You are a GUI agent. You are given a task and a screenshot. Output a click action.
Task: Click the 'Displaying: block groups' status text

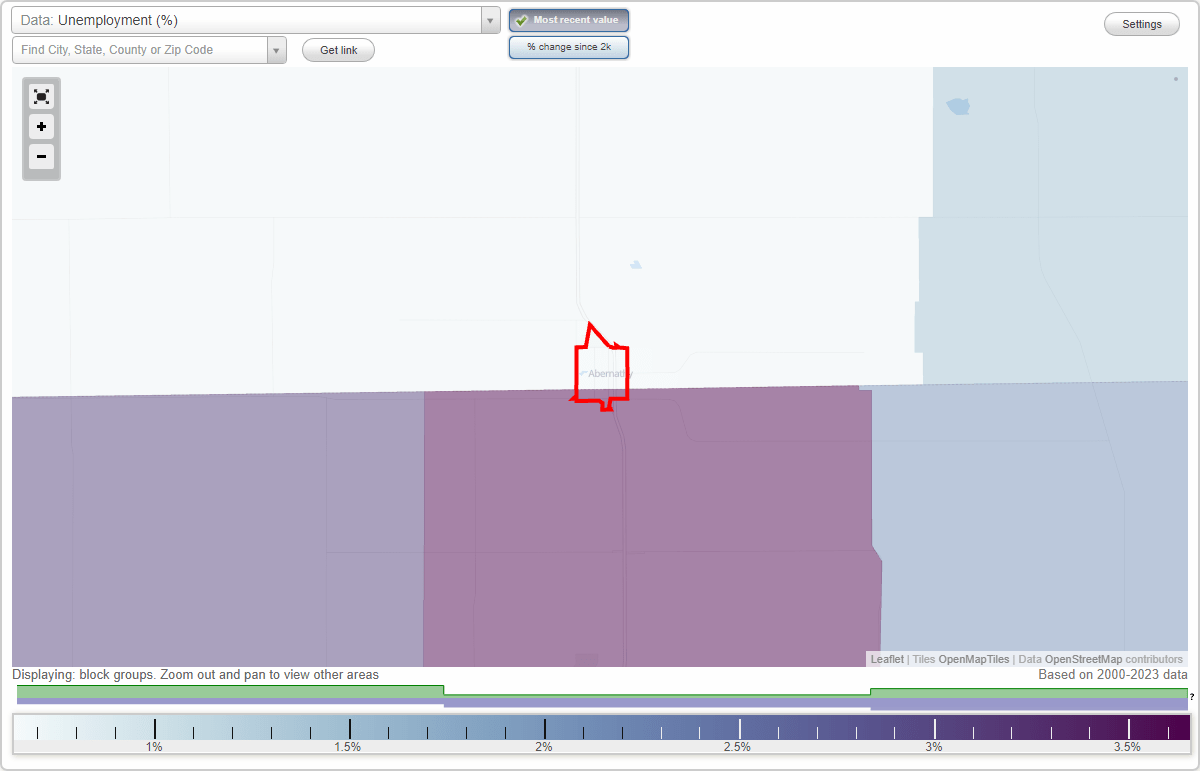pos(196,675)
